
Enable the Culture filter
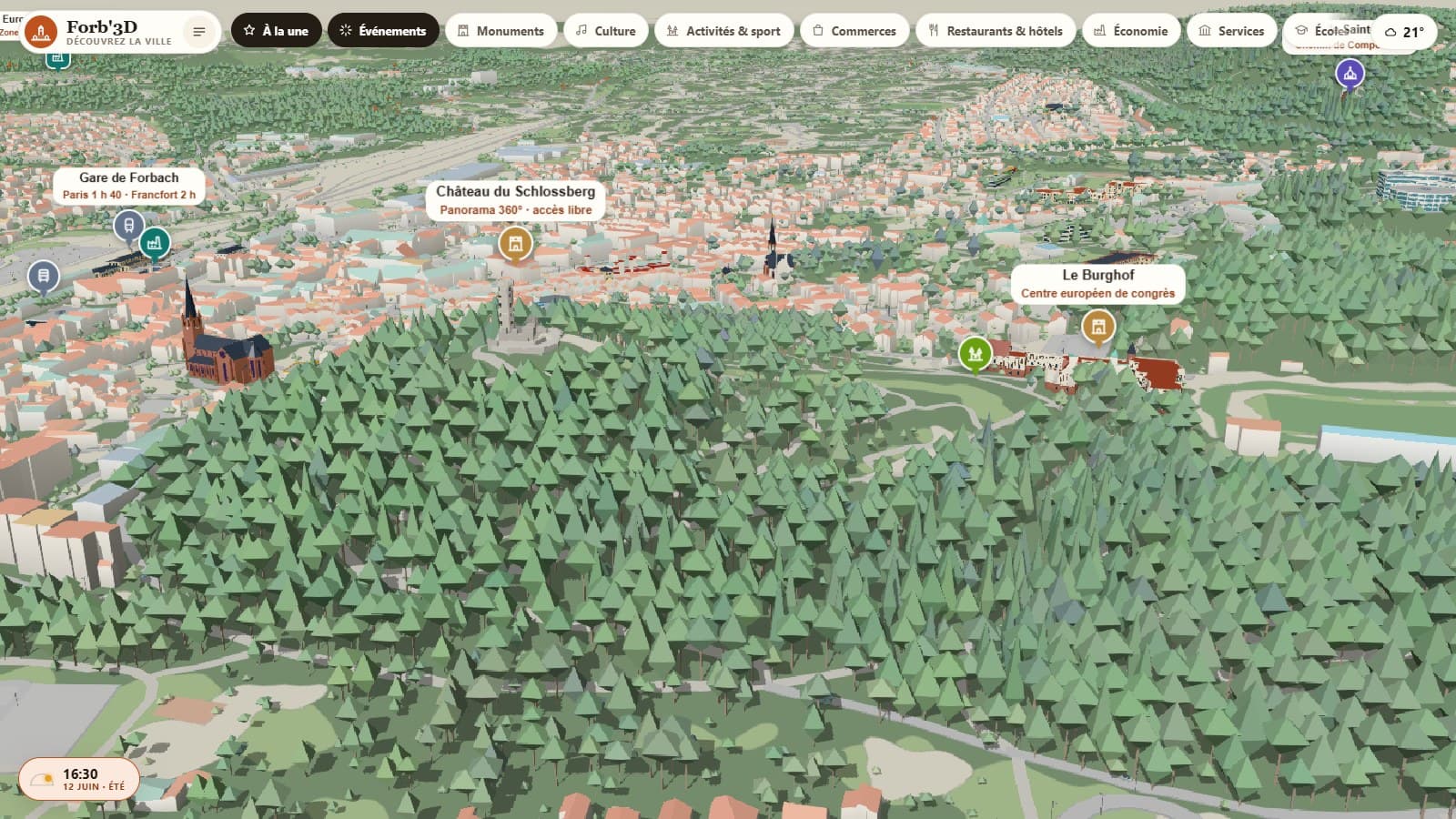[605, 30]
